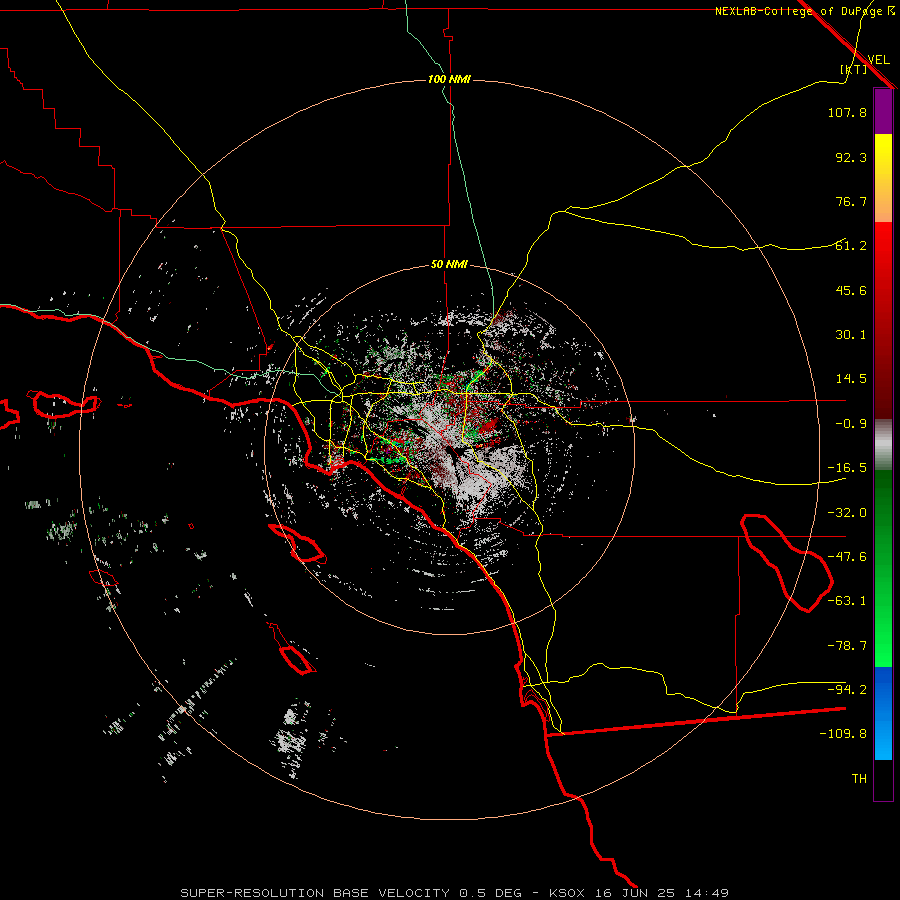Select the 30.1 scale value

[851, 335]
